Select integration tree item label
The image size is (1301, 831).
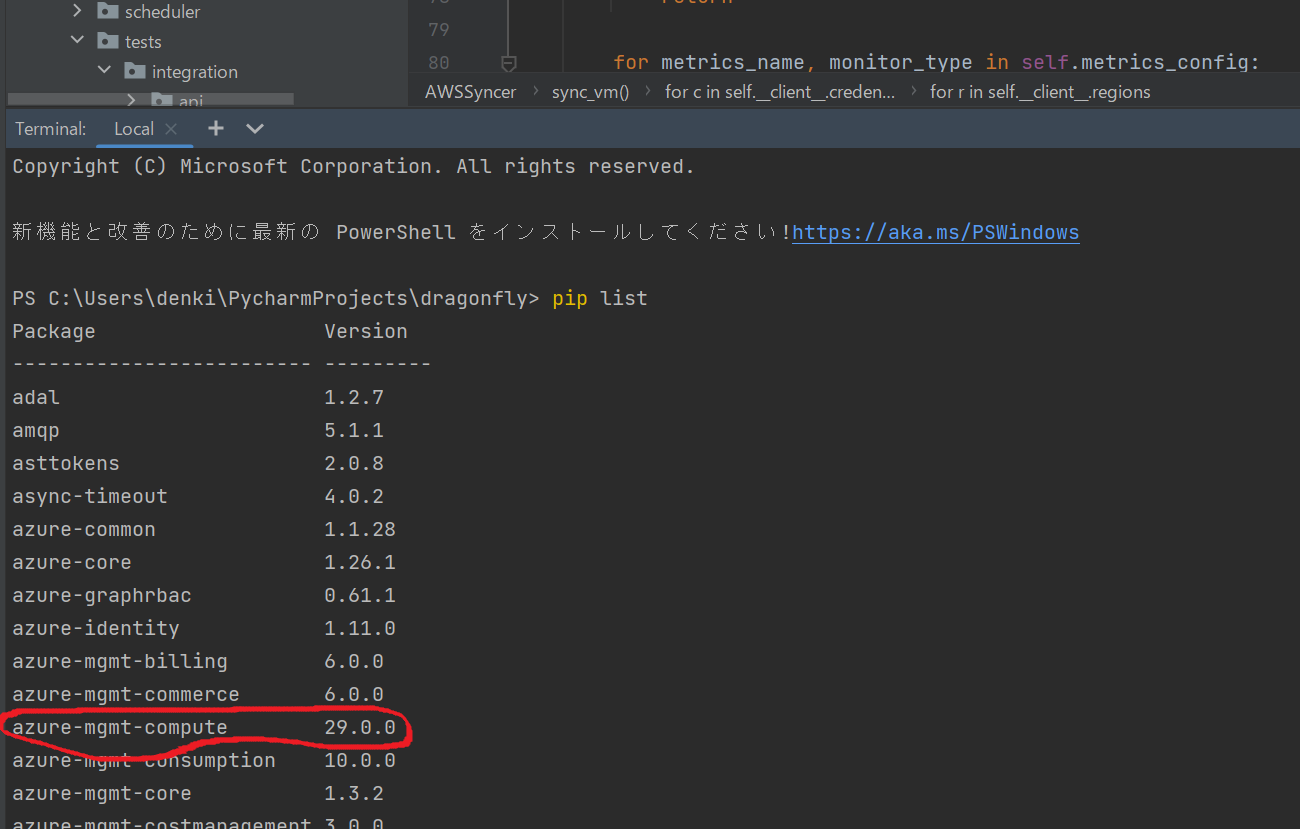195,72
